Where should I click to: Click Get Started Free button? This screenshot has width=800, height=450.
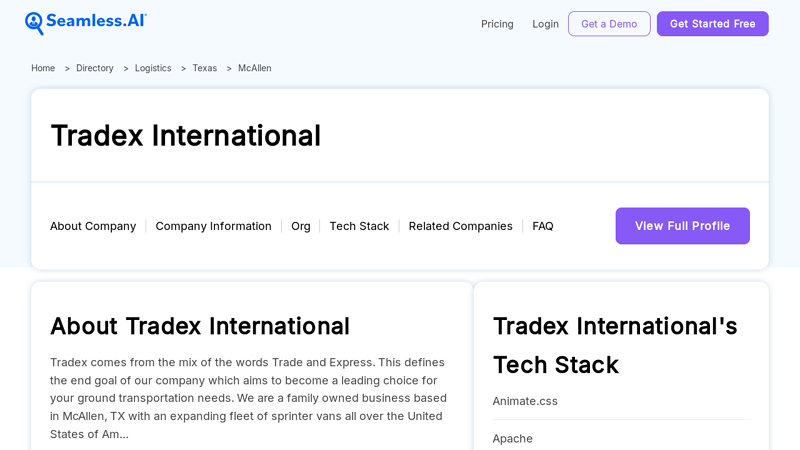click(x=712, y=24)
